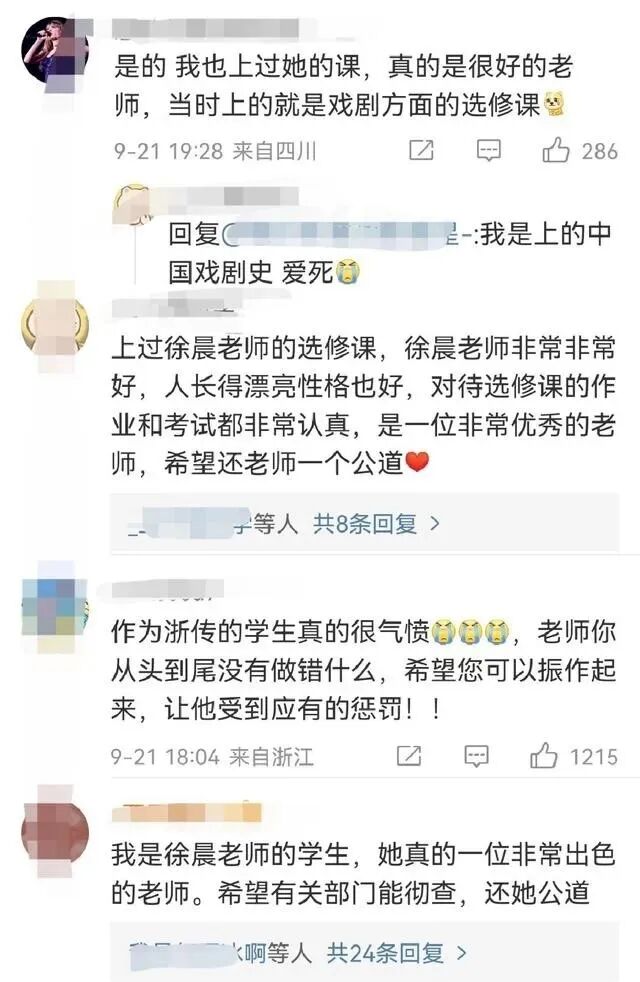Share the comment posted from 浙江
The height and width of the screenshot is (982, 640).
click(409, 756)
